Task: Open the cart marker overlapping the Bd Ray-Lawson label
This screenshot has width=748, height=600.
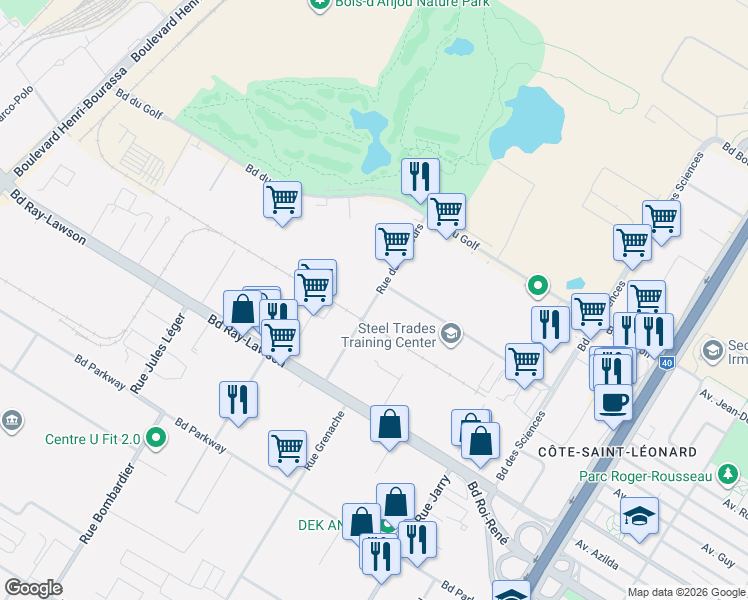Action: click(x=281, y=339)
